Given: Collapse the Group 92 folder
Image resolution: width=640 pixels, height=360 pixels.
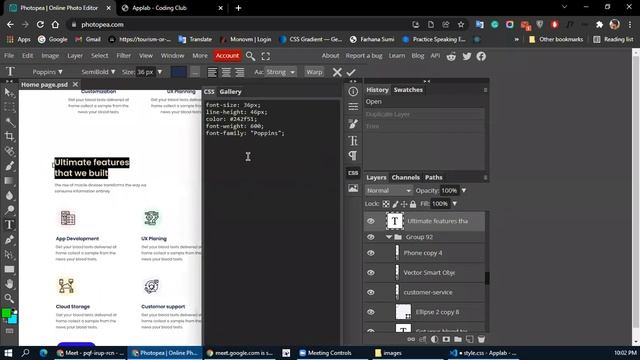Looking at the screenshot, I should pyautogui.click(x=389, y=237).
